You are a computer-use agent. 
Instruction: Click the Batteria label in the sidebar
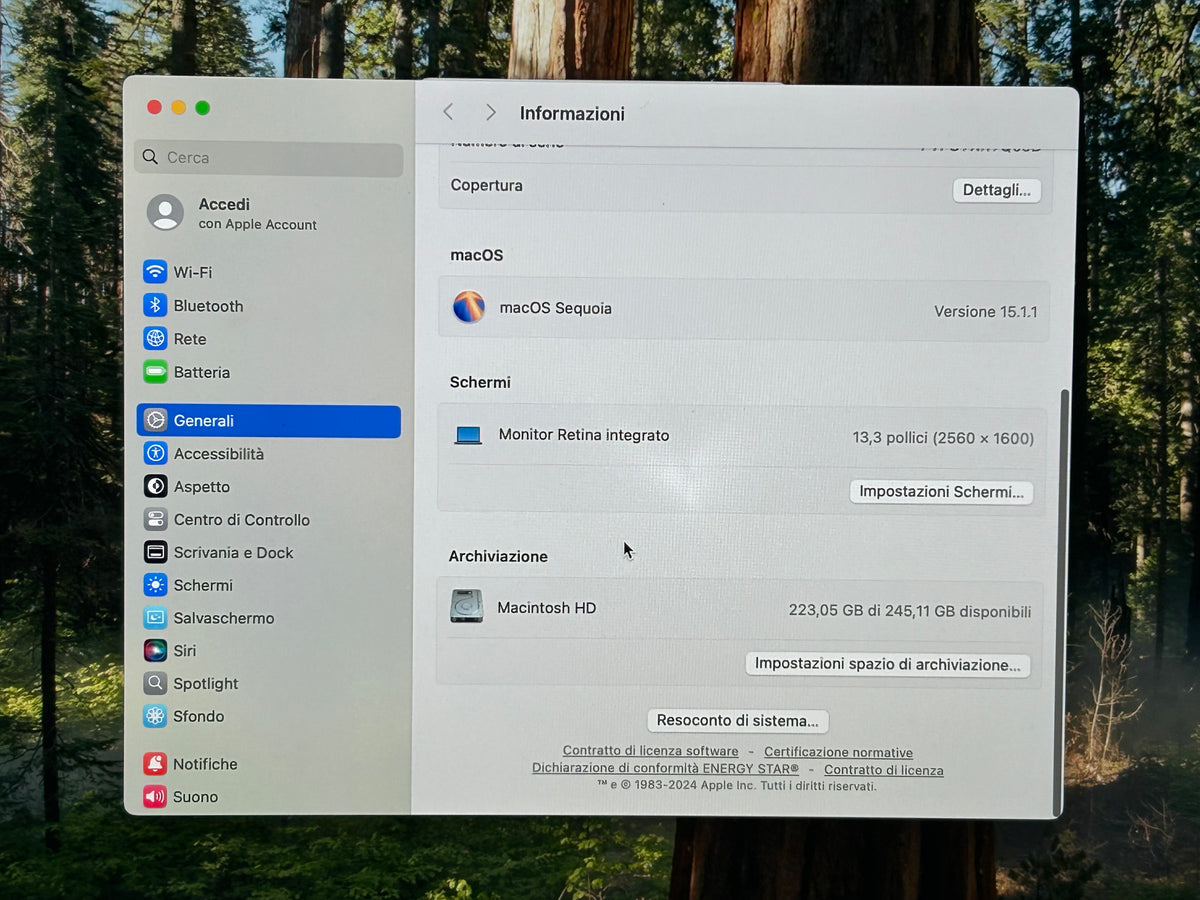pos(202,372)
